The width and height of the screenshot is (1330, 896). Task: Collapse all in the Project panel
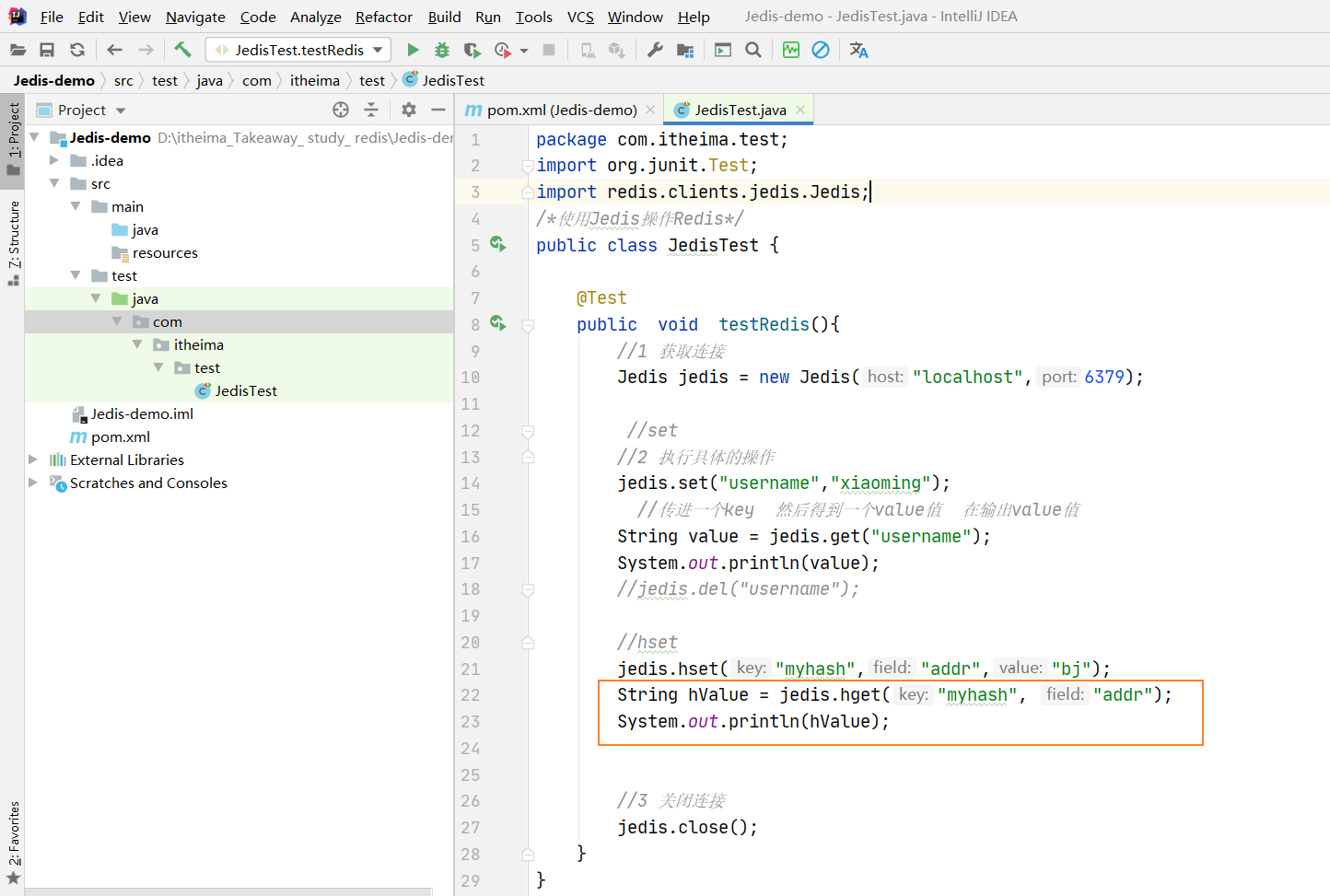coord(371,110)
